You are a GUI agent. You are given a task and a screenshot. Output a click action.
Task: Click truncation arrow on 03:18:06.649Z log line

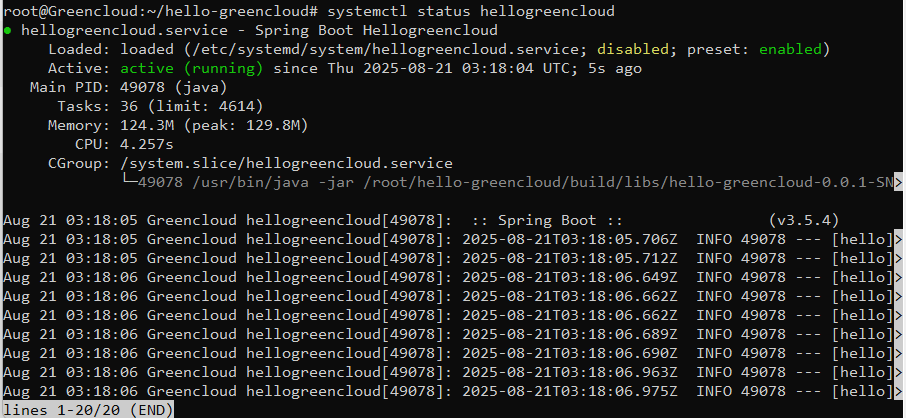897,278
